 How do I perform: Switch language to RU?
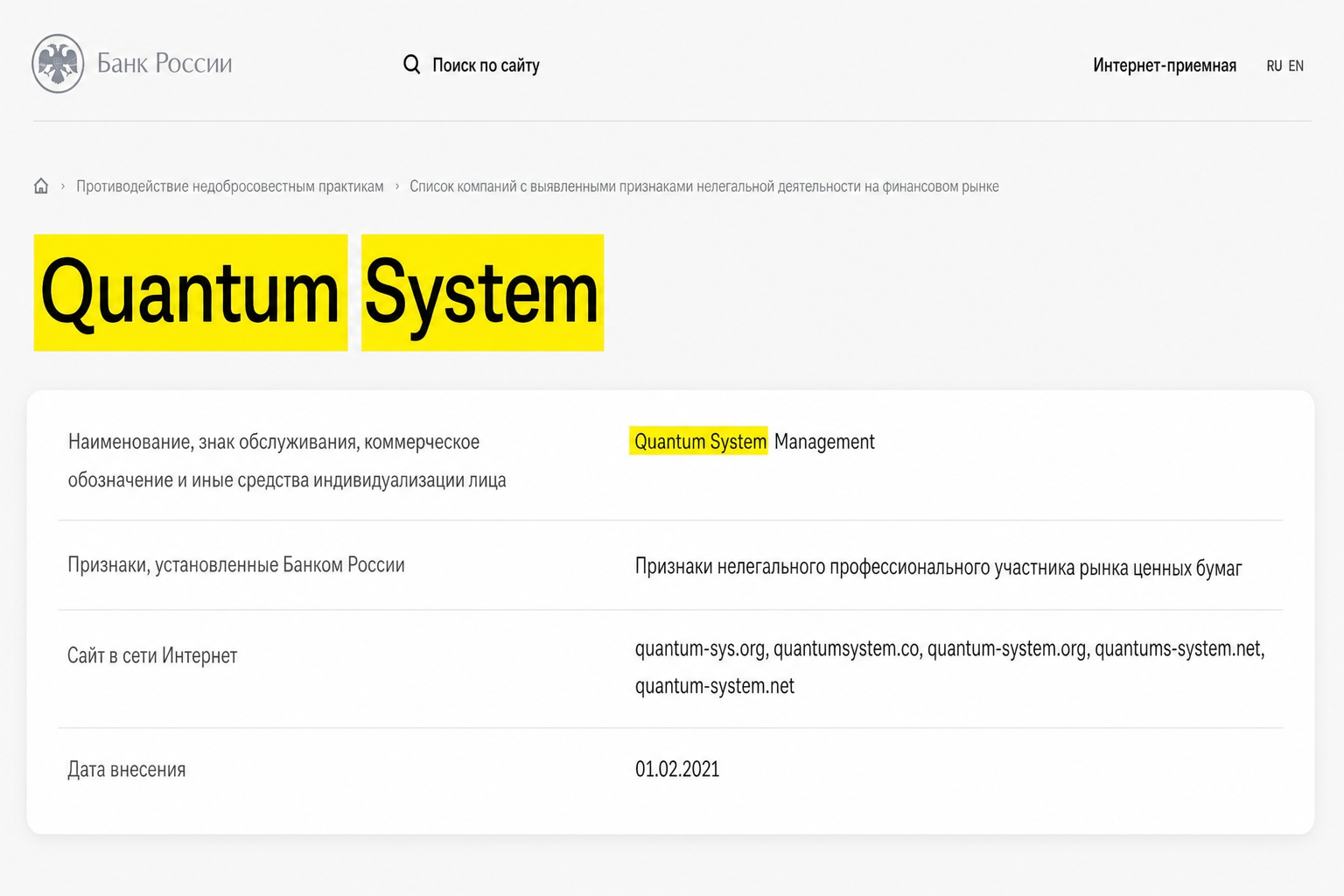pyautogui.click(x=1274, y=66)
